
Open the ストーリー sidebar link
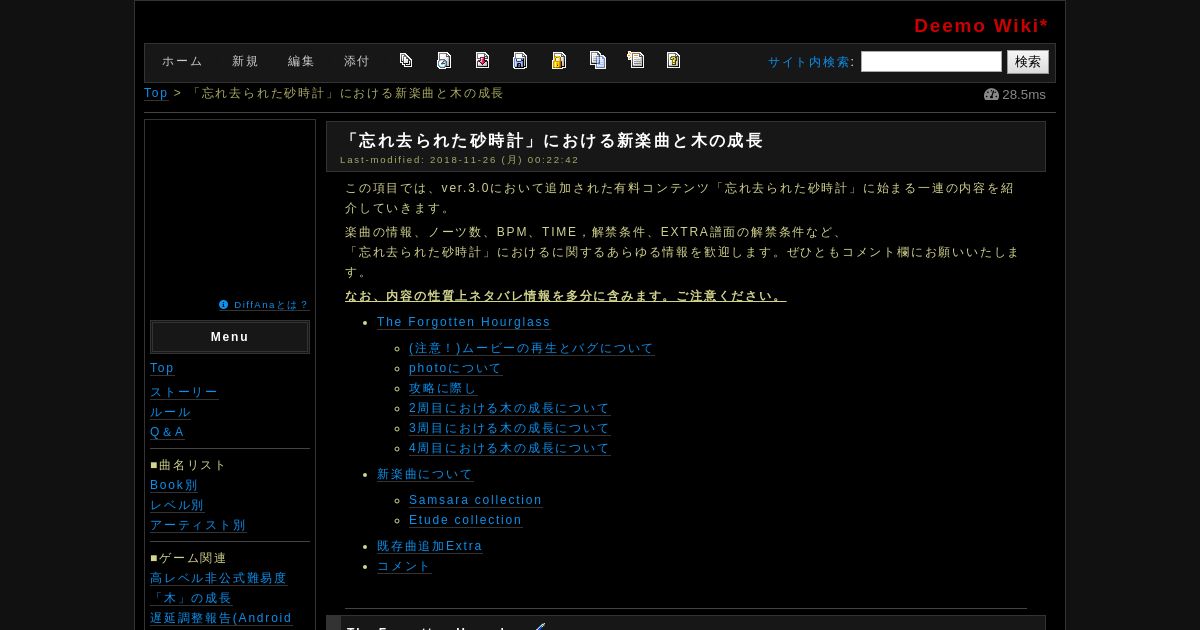(184, 392)
